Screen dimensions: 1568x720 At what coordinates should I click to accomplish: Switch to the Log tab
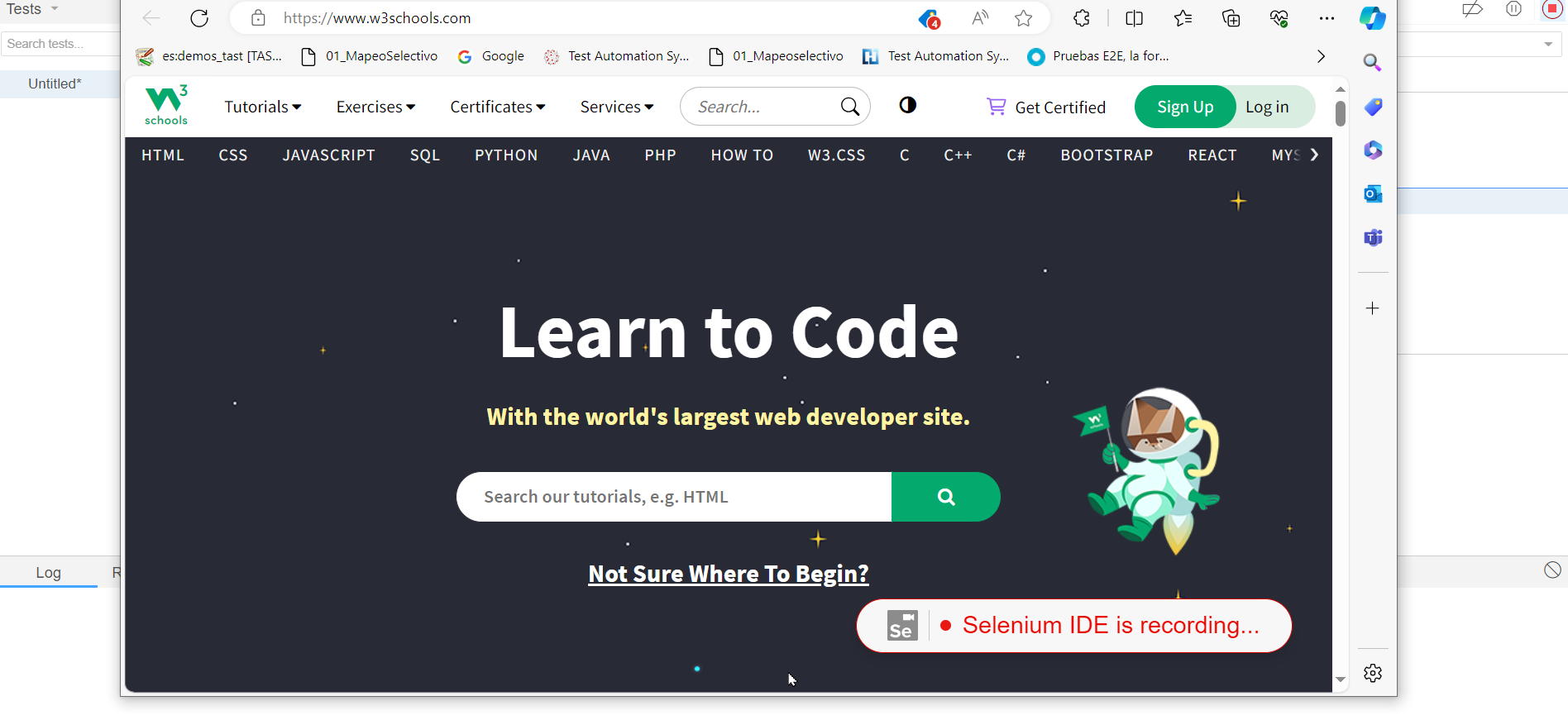[x=49, y=572]
